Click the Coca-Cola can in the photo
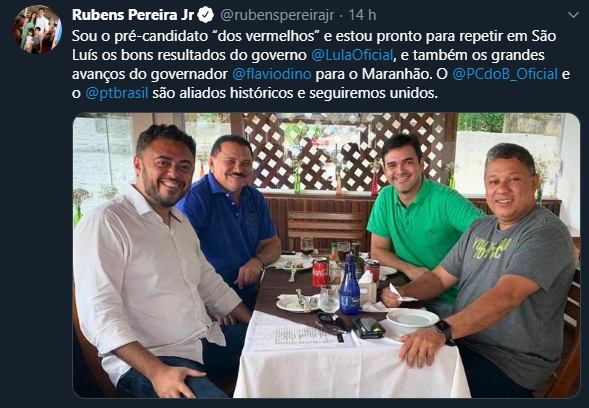 tap(320, 273)
